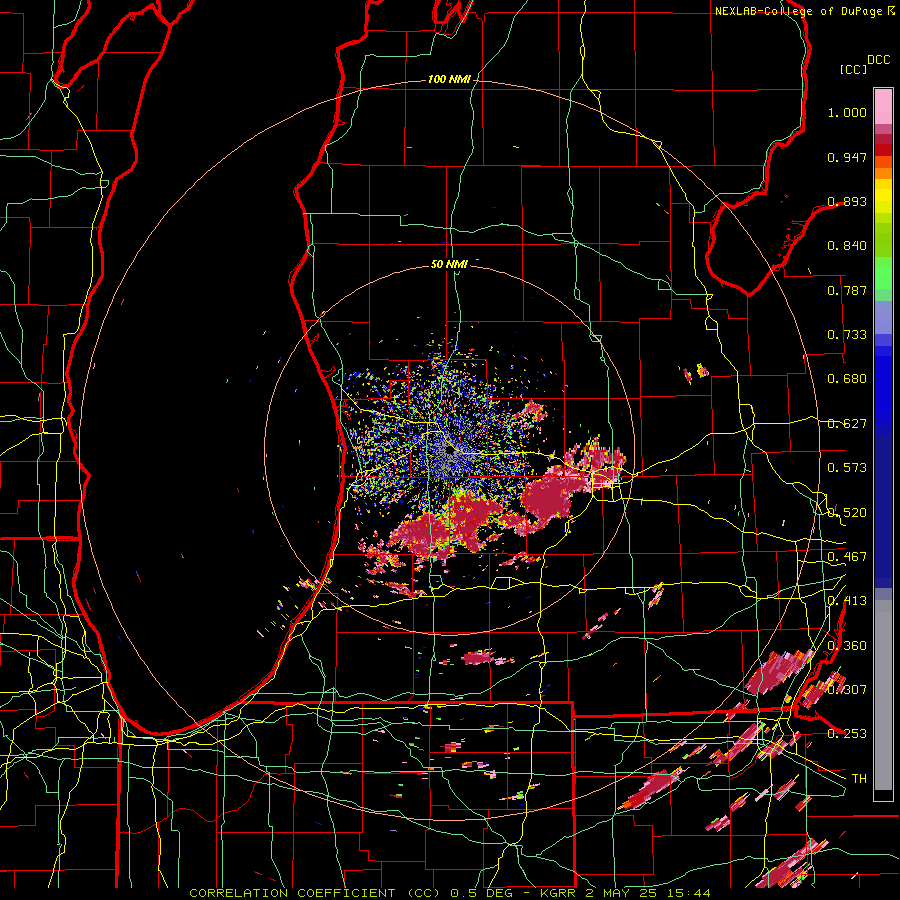Click the DCC label above the color bar
The image size is (900, 900).
pos(879,60)
